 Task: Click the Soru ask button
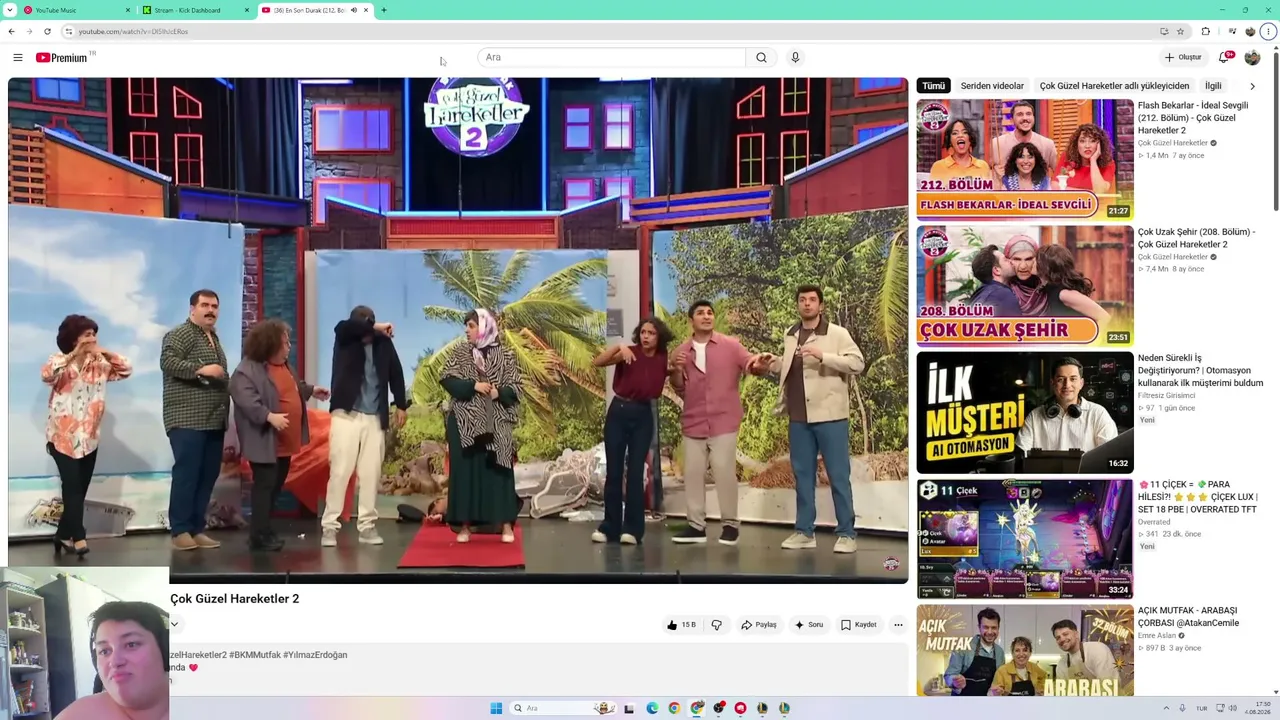[x=808, y=625]
